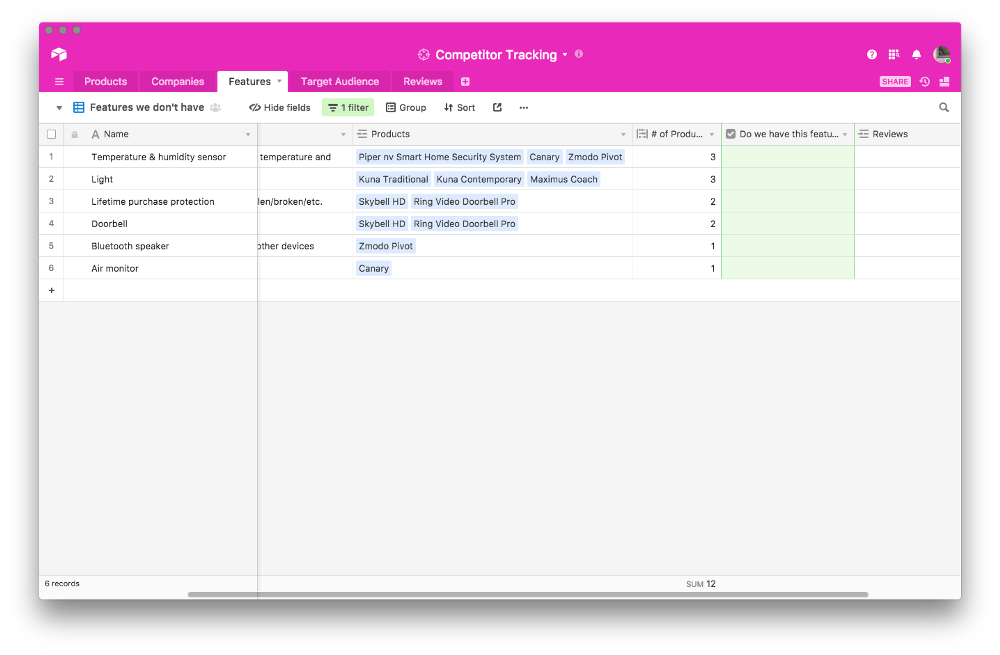Open the 1 filter button
The width and height of the screenshot is (1000, 655).
(x=348, y=108)
